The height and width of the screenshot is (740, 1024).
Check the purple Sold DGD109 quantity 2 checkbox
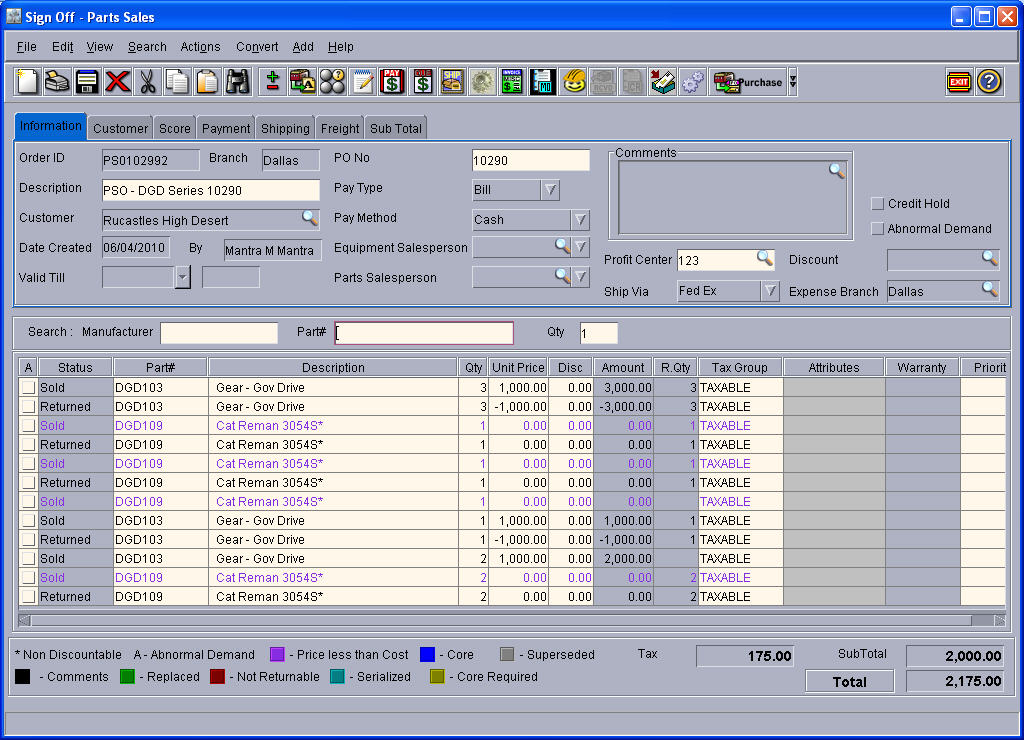(x=28, y=577)
